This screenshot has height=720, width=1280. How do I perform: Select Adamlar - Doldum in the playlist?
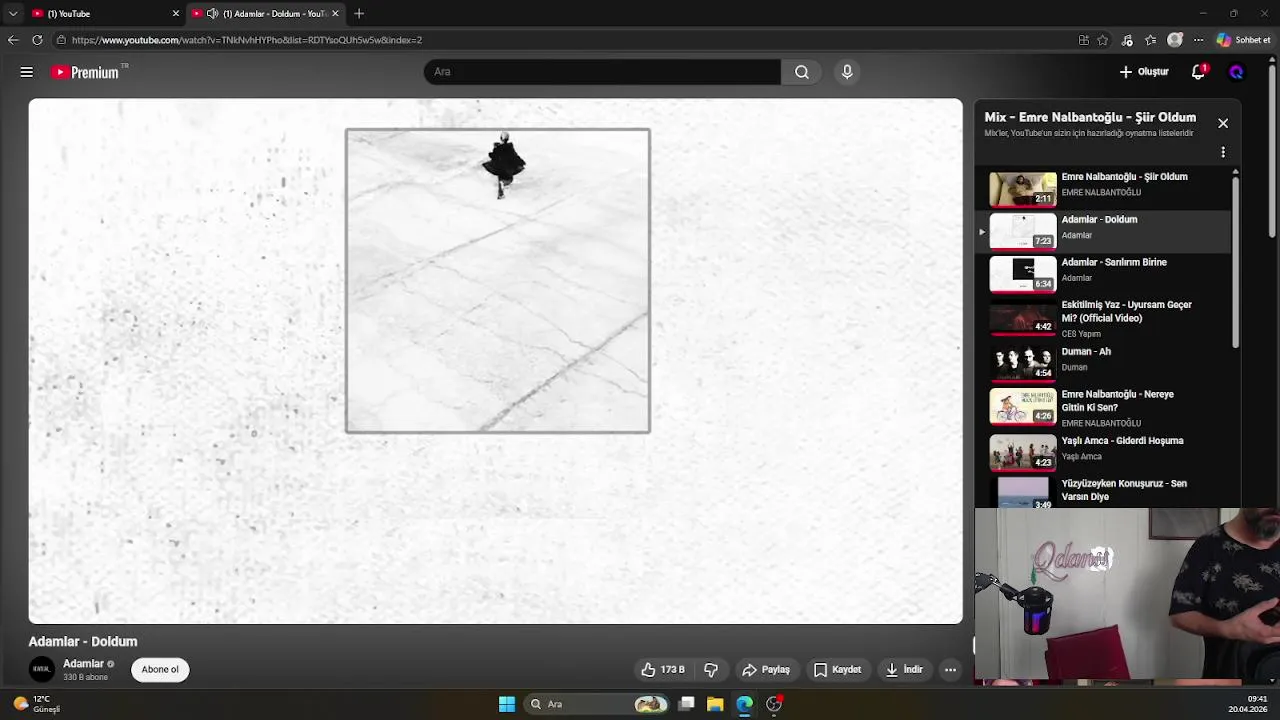point(1105,230)
